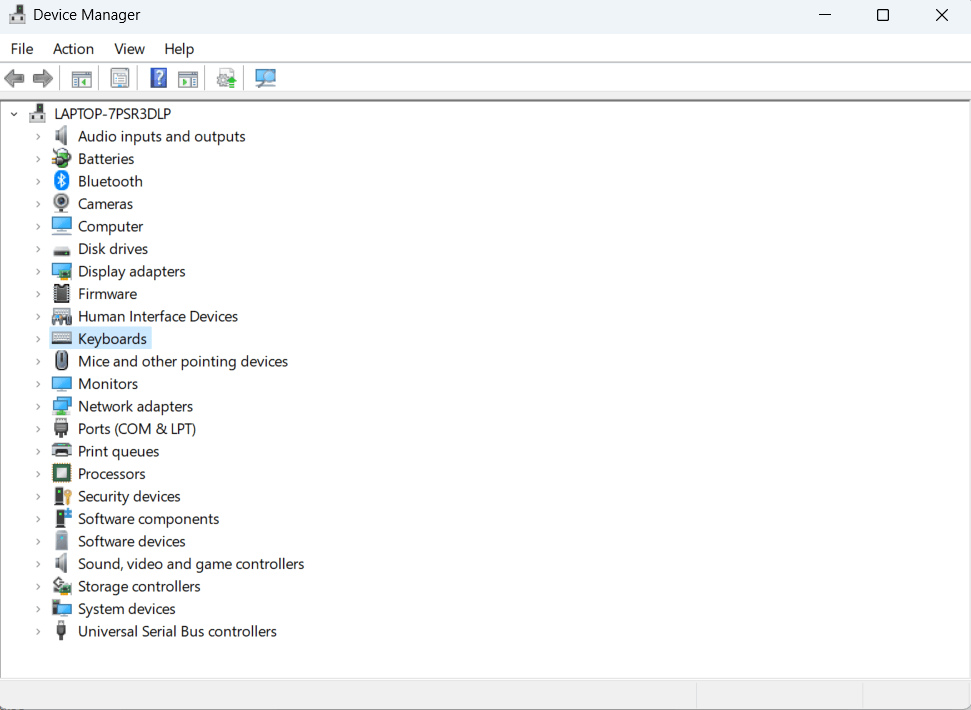971x710 pixels.
Task: Click the Keyboards category icon
Action: click(61, 338)
